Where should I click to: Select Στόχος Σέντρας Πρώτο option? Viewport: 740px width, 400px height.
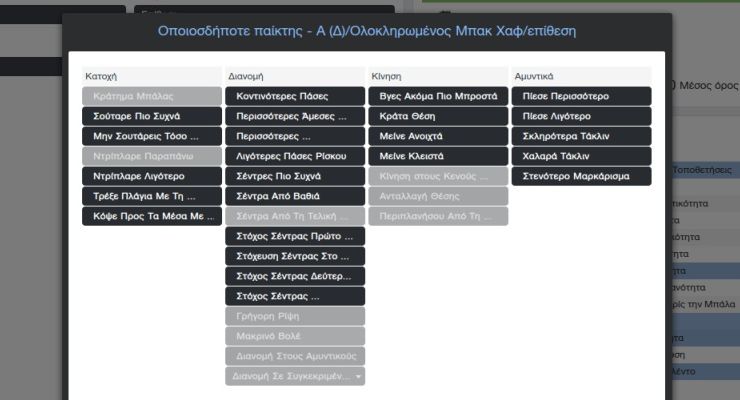click(x=295, y=236)
